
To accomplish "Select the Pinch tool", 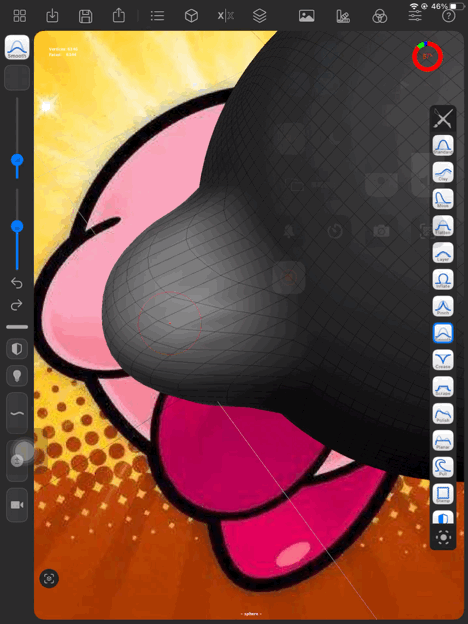I will point(443,306).
